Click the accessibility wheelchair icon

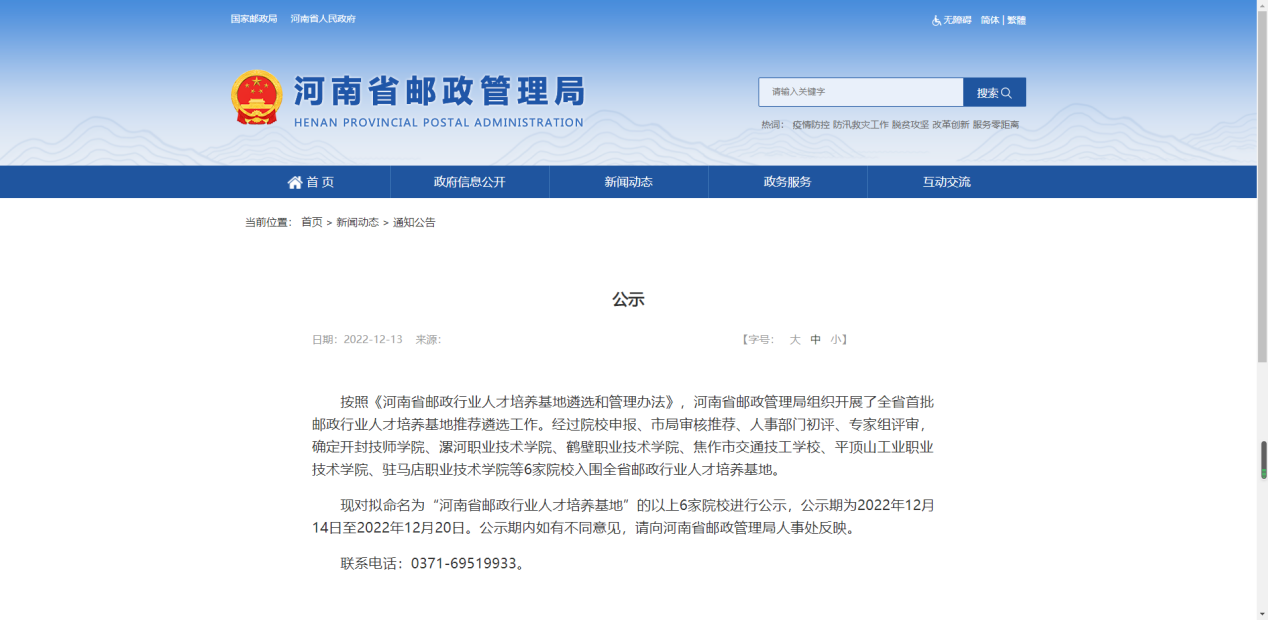937,20
